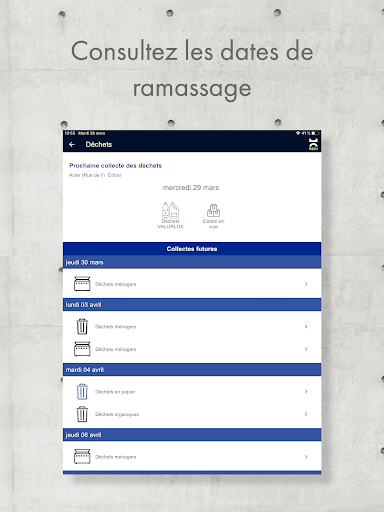Select the Déchets VALORLUX bottles icon
The width and height of the screenshot is (384, 512).
[170, 211]
